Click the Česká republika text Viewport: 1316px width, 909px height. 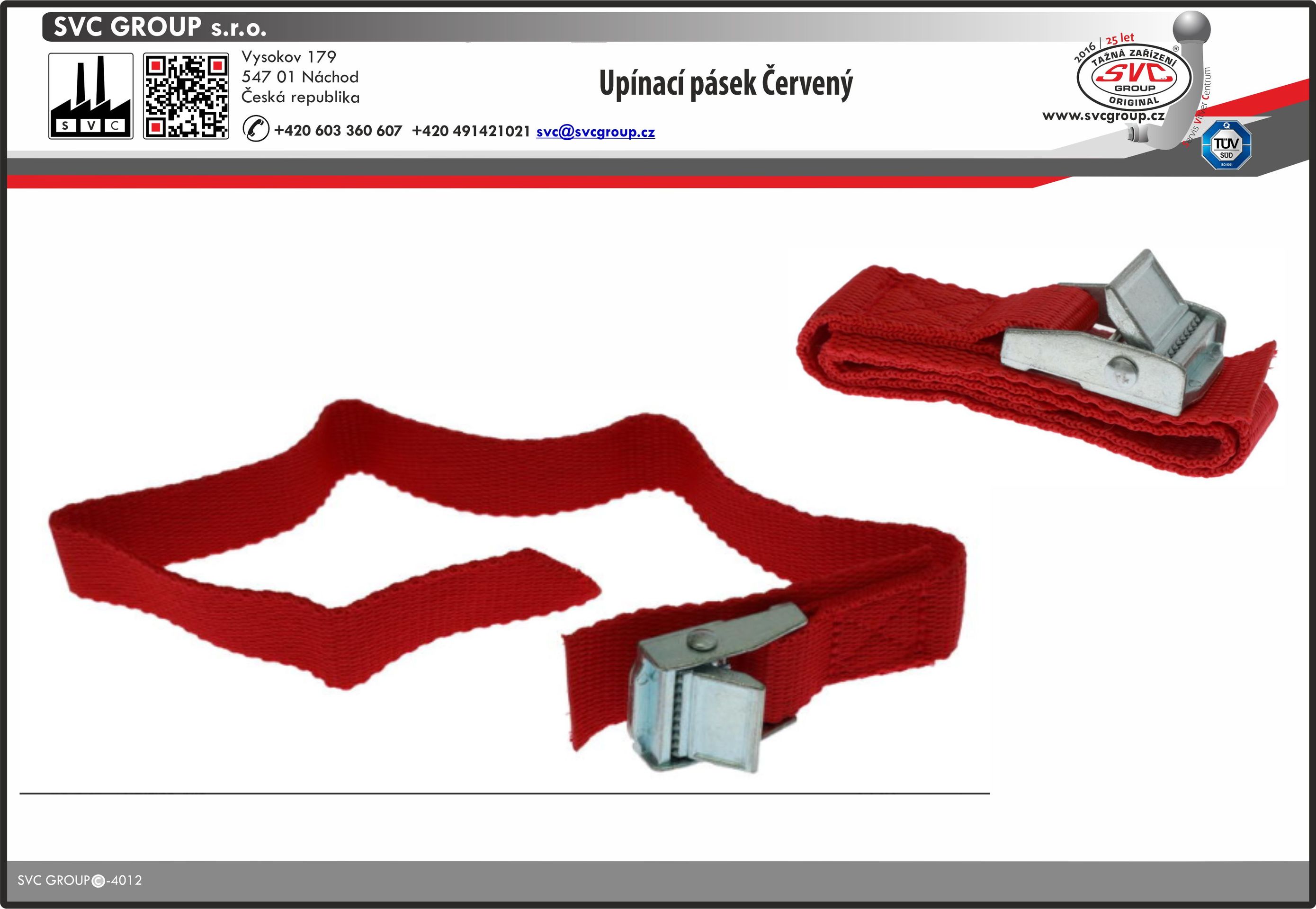300,97
